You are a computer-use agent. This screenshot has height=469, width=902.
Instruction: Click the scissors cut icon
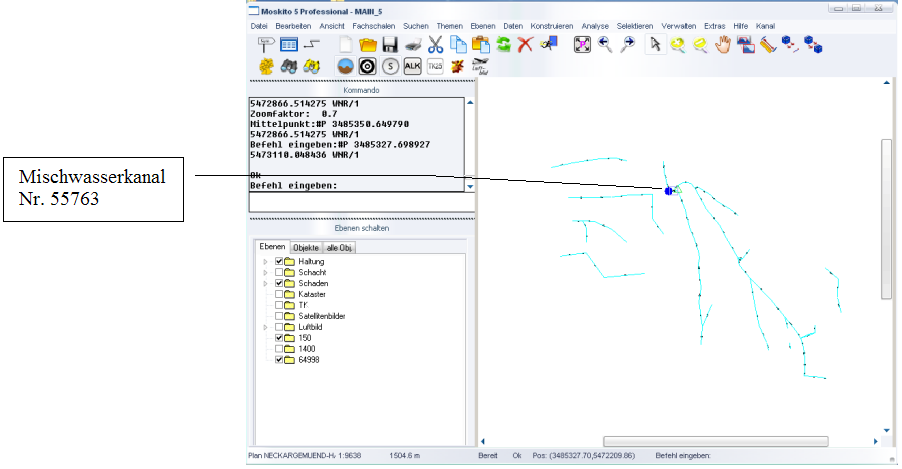click(435, 44)
